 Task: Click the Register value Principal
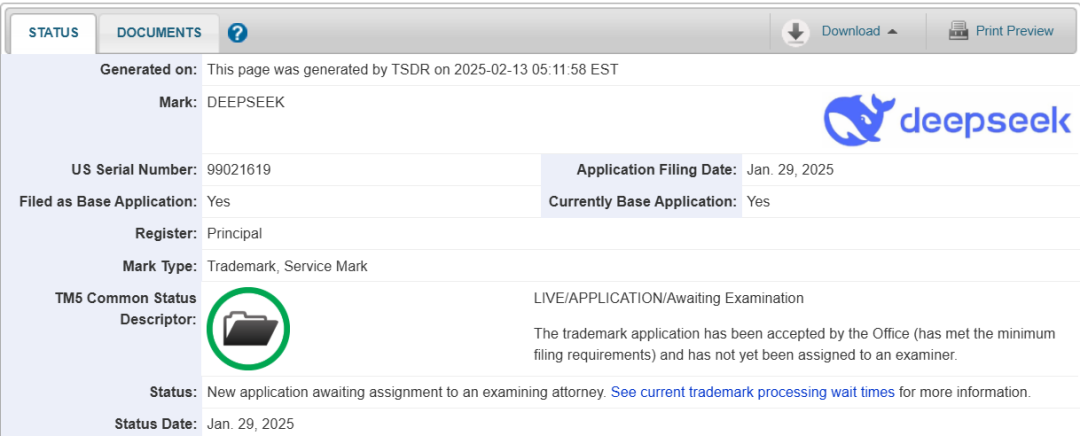pyautogui.click(x=235, y=233)
